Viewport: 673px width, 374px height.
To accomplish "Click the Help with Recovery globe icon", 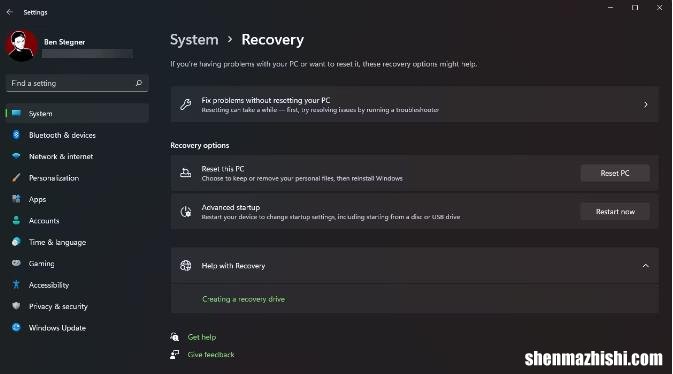I will pyautogui.click(x=185, y=265).
